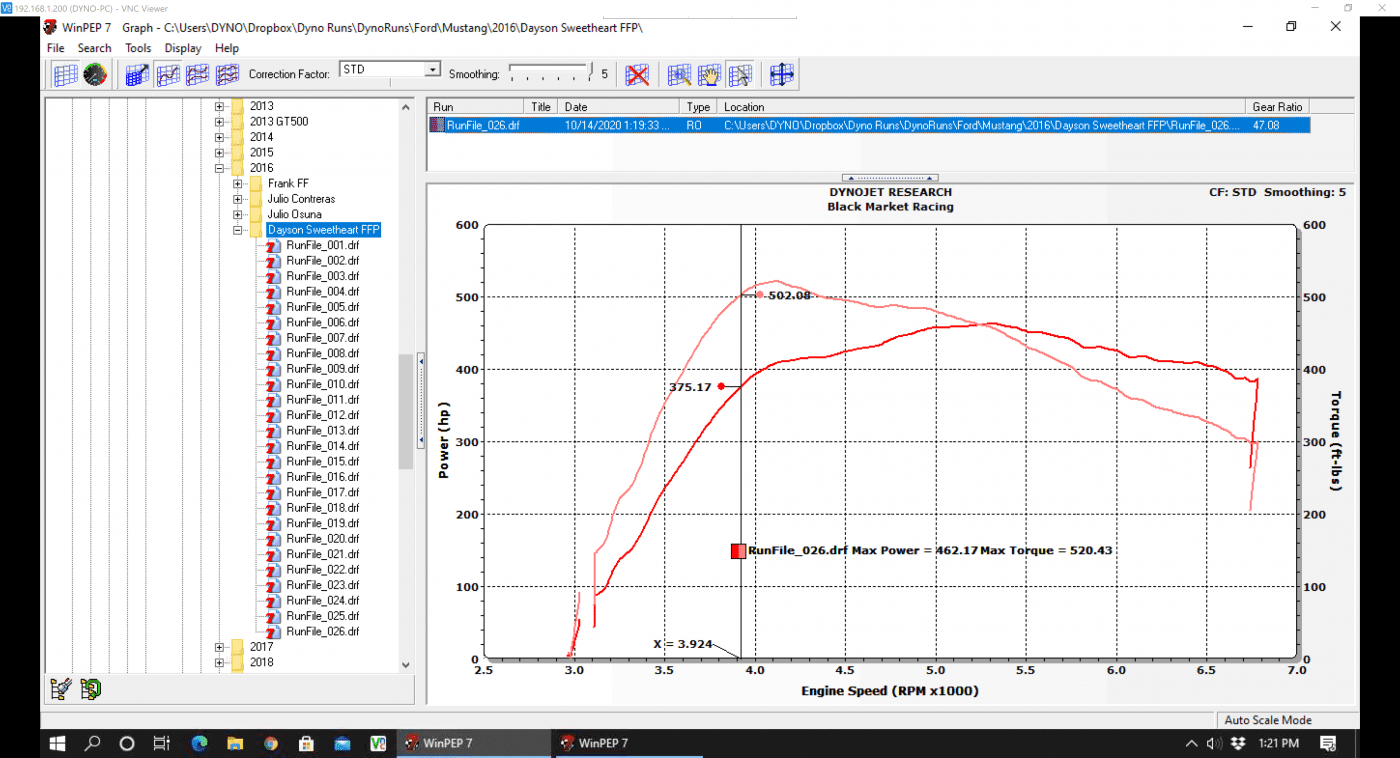Select the two-curve graph view icon
The width and height of the screenshot is (1400, 758).
pyautogui.click(x=198, y=74)
